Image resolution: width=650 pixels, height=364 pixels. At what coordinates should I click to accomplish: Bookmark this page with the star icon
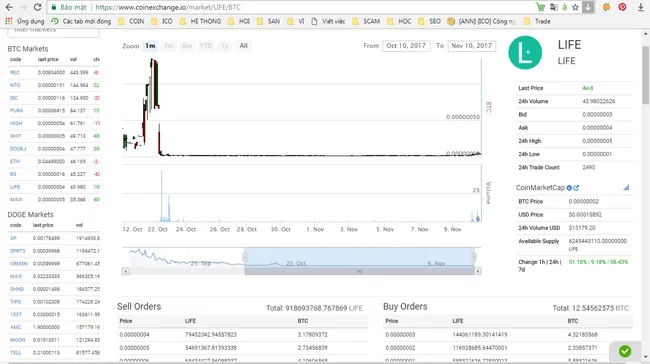pos(575,7)
